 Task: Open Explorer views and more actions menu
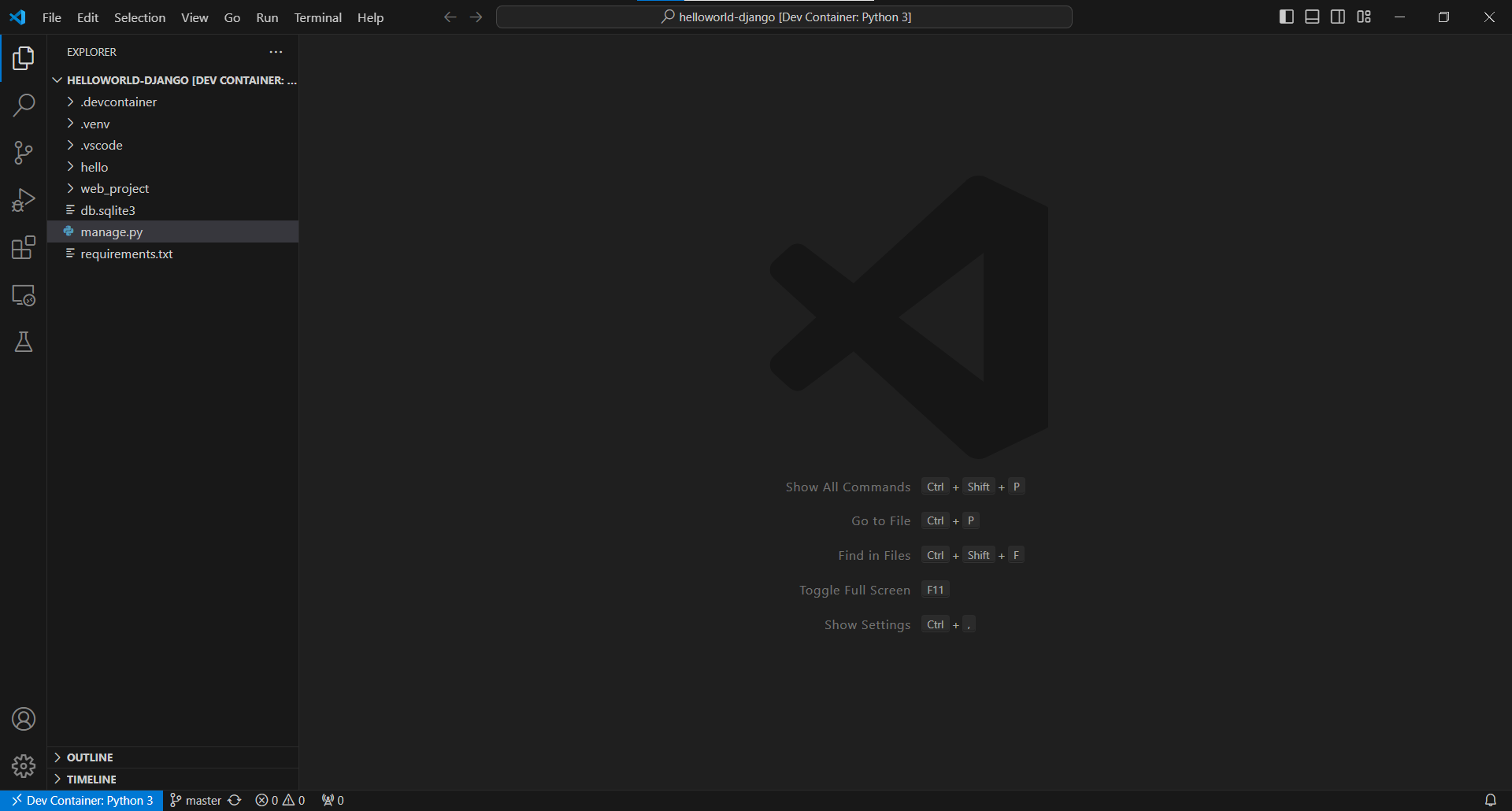point(276,52)
